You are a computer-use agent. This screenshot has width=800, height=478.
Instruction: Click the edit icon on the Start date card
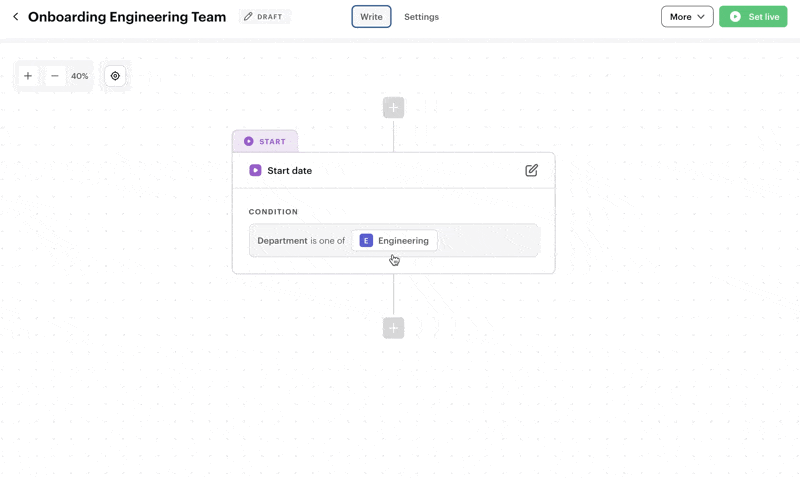tap(531, 171)
